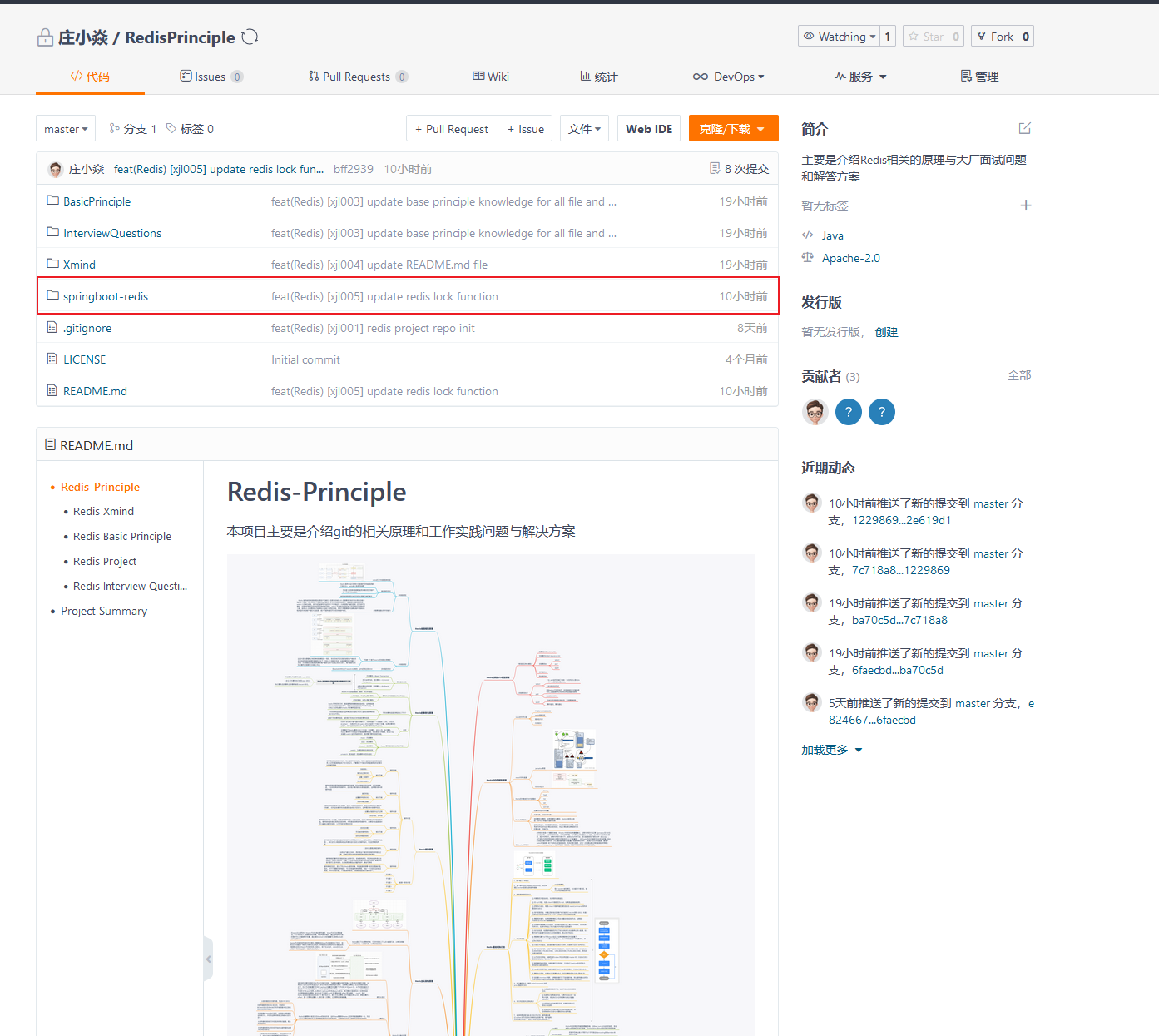Screen dimensions: 1159x1036
Task: Jump to Redis Basic Principle outline item
Action: (122, 536)
